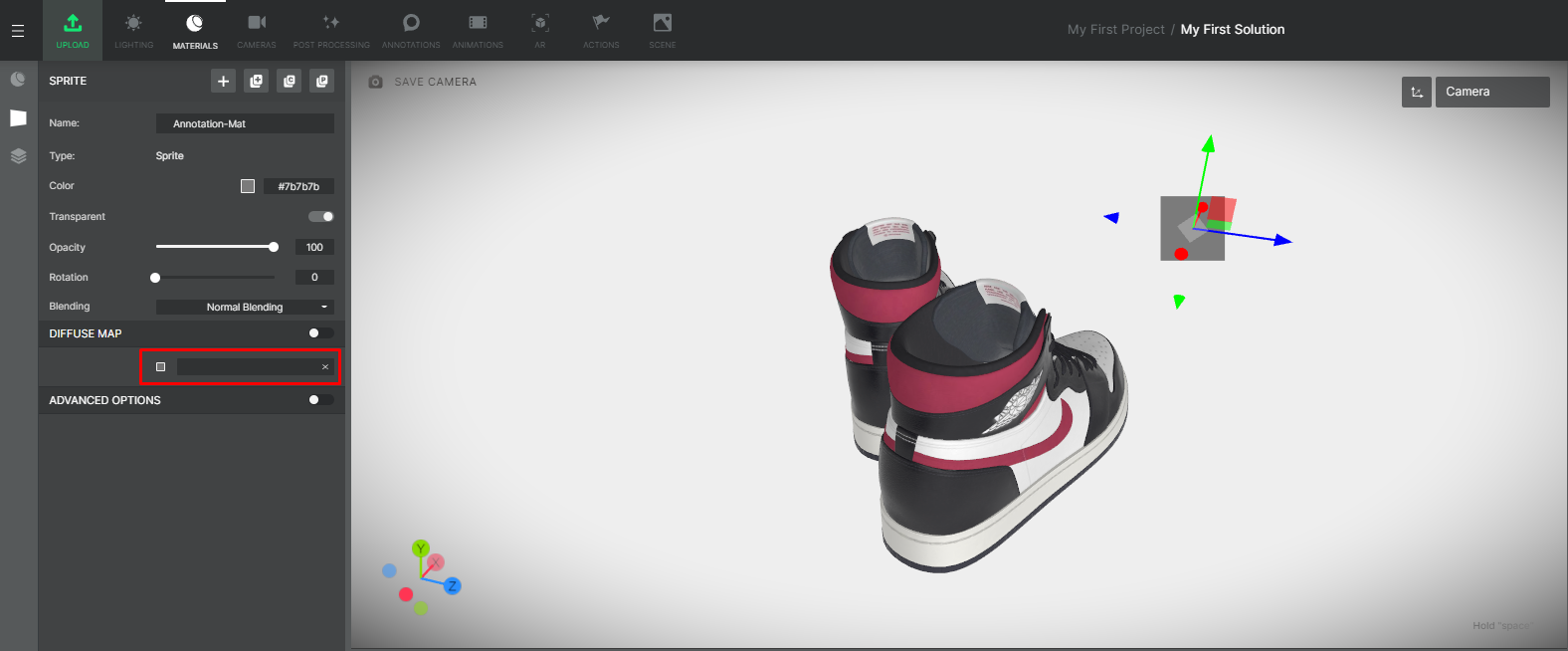Viewport: 1568px width, 651px height.
Task: Click the X axis on orientation gizmo
Action: (436, 562)
